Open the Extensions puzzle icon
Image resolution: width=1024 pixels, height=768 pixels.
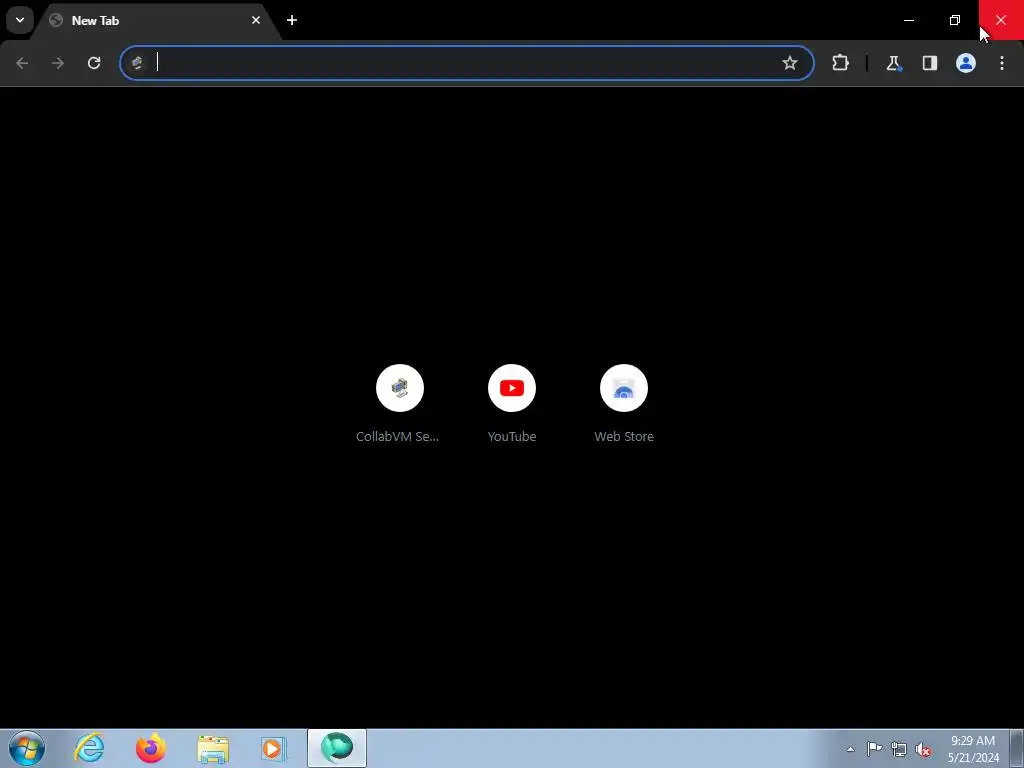point(840,63)
